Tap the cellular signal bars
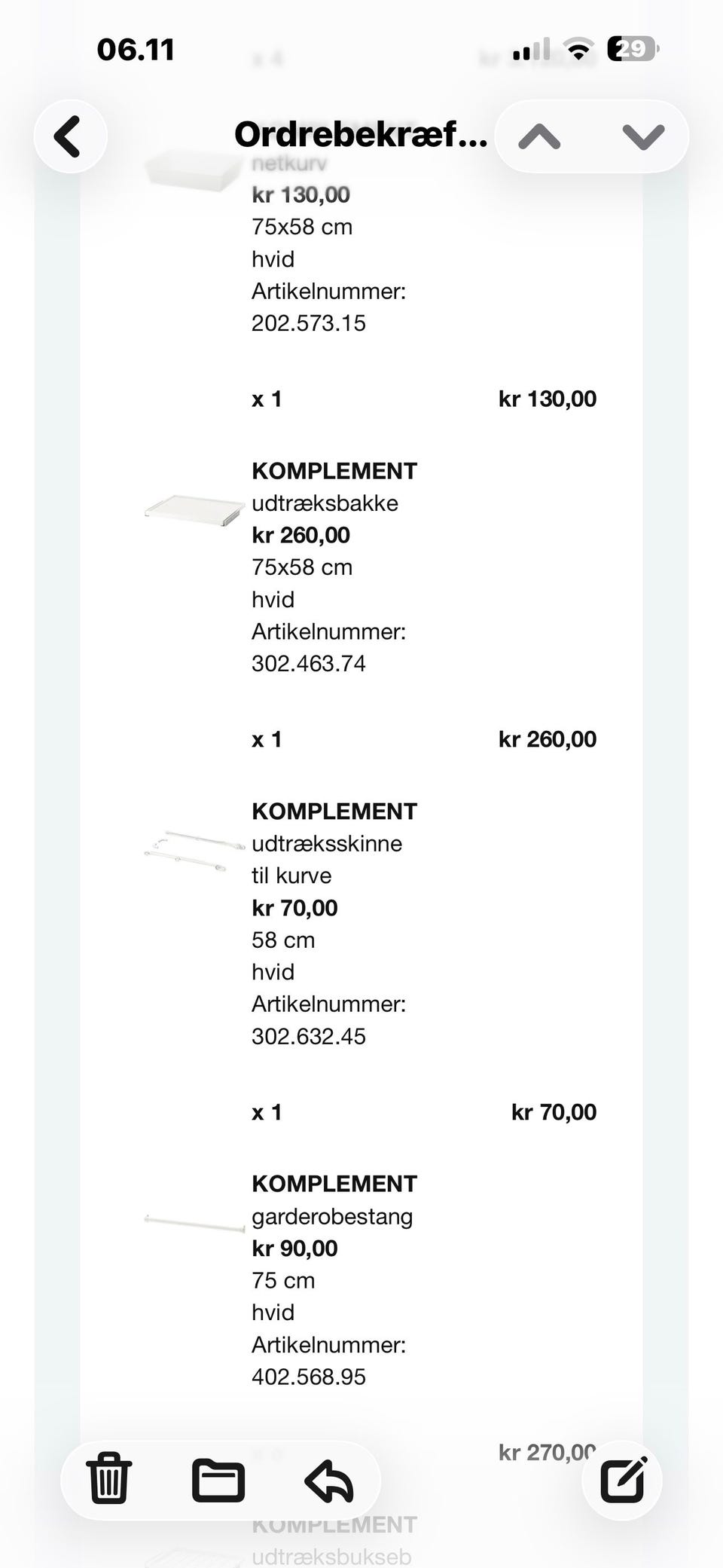The image size is (723, 1568). [531, 50]
